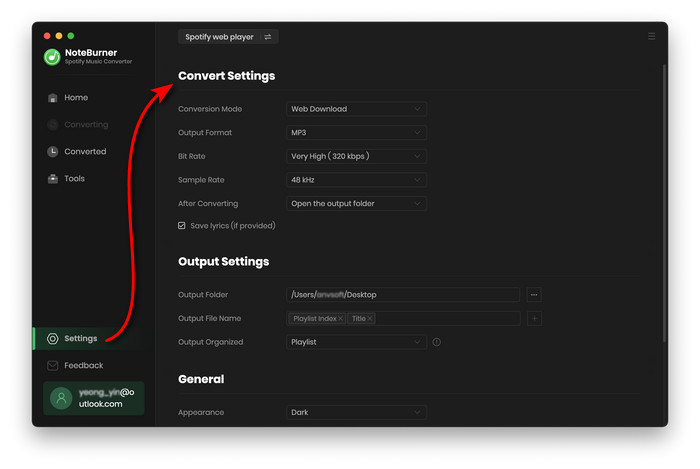Click the Output File Name field
The width and height of the screenshot is (700, 469).
[x=403, y=318]
